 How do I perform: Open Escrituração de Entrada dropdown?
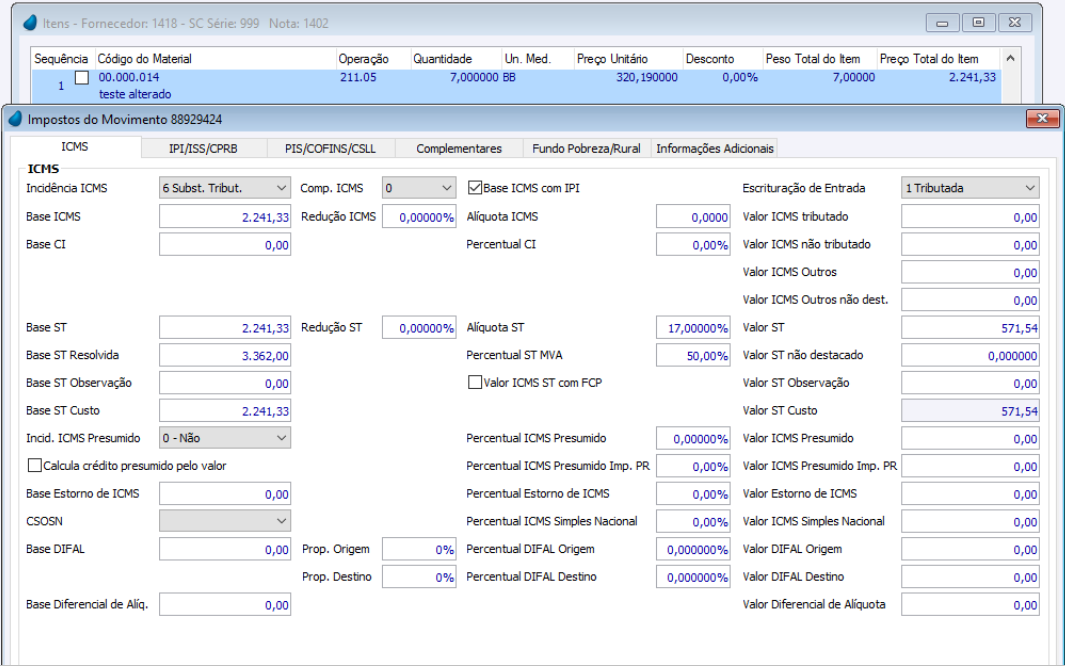(x=970, y=188)
